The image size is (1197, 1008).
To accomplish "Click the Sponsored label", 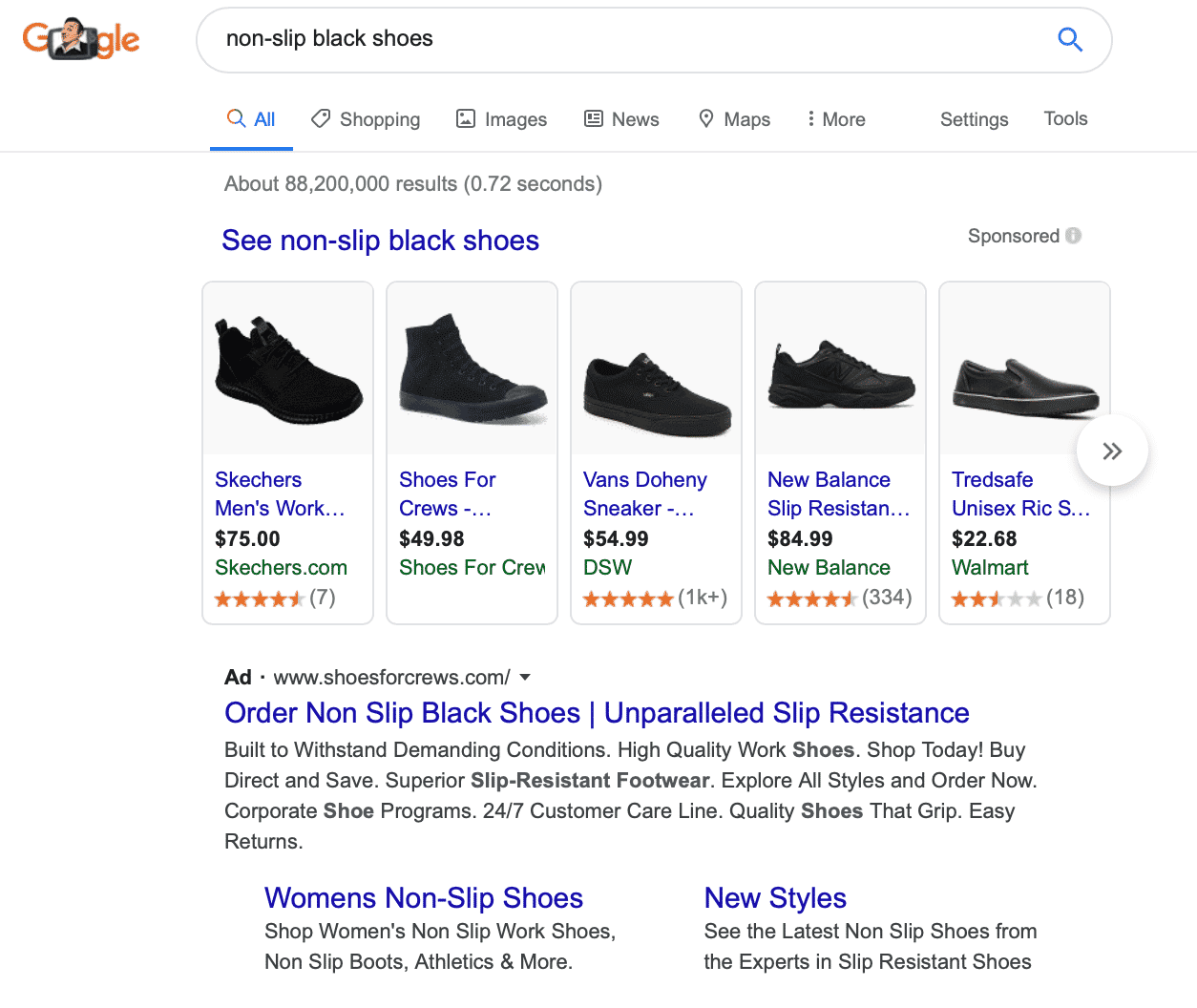I will coord(1014,236).
